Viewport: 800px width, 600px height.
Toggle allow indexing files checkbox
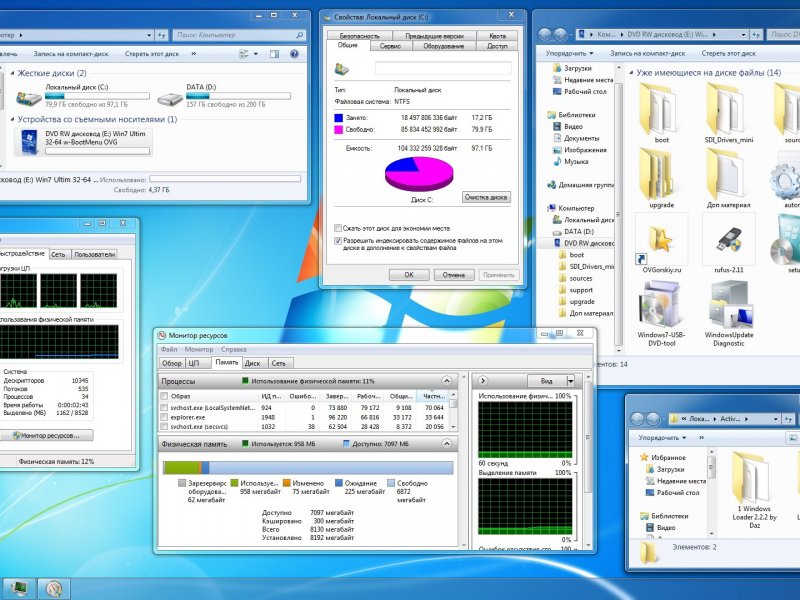tap(338, 240)
